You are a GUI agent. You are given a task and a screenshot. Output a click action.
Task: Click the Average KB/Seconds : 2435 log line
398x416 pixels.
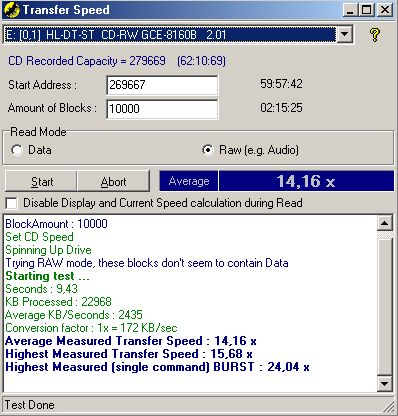(74, 315)
